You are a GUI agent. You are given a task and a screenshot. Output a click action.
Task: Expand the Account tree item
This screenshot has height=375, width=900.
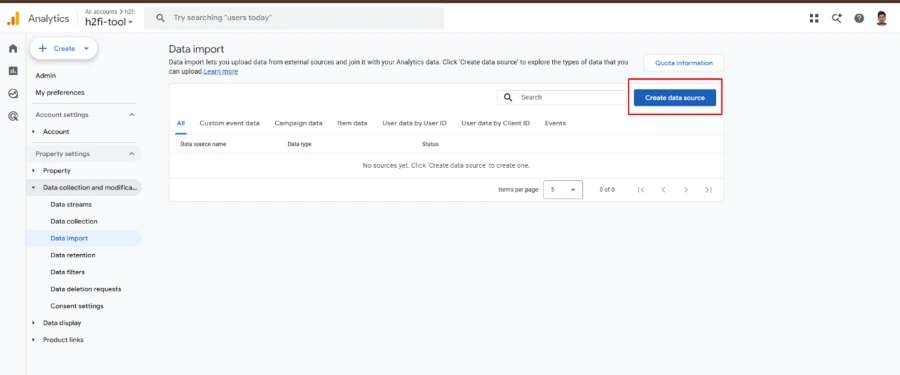coord(33,132)
